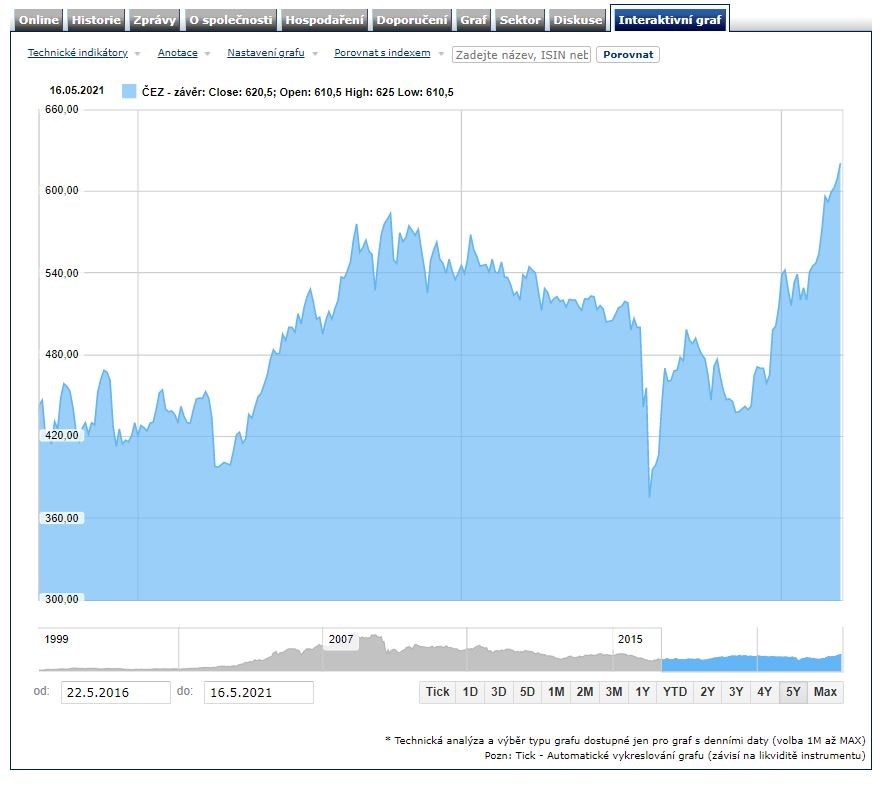Go to the Hospodaření tab
The width and height of the screenshot is (896, 790).
(324, 20)
